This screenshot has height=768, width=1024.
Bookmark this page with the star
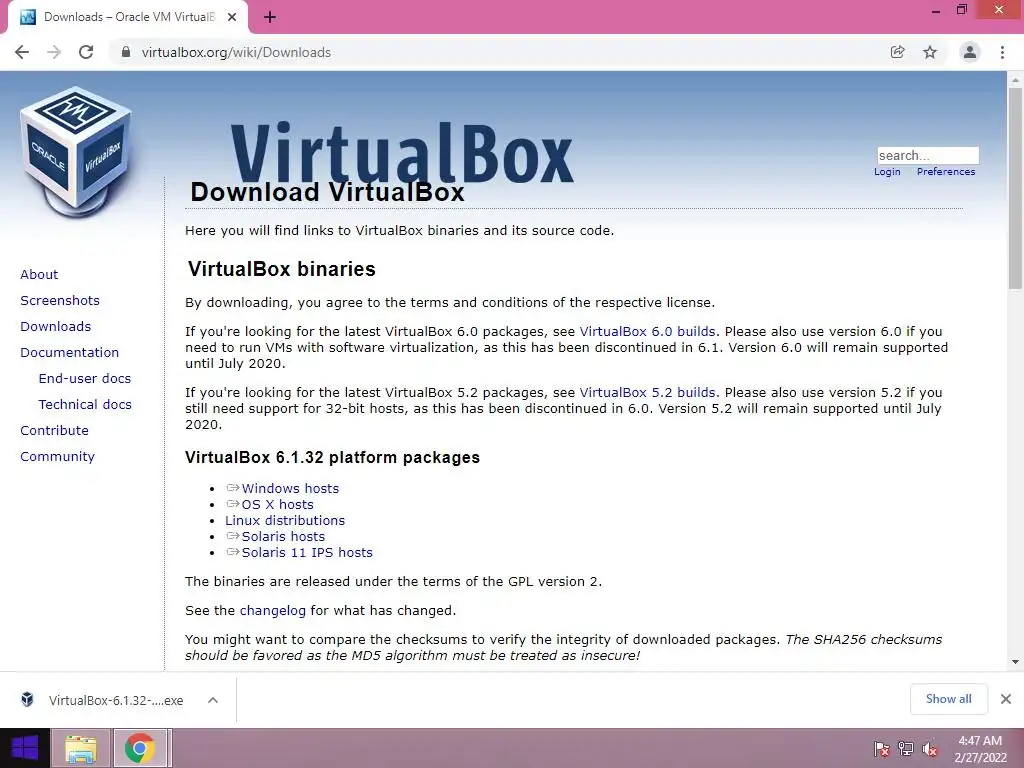(930, 52)
